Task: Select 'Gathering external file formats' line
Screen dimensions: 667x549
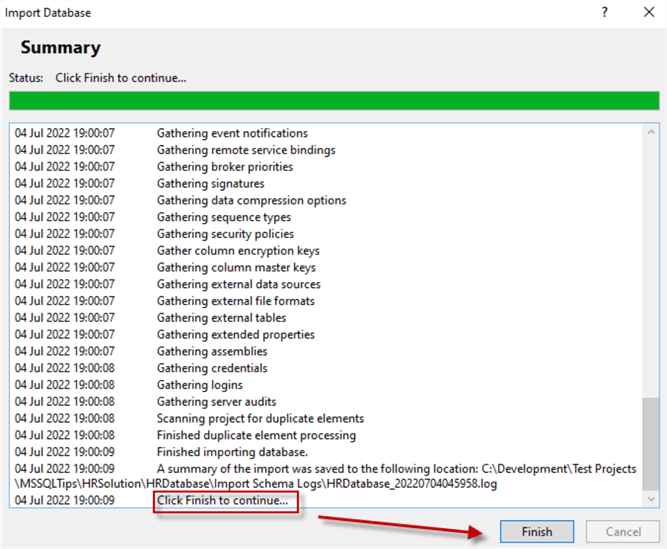Action: click(x=236, y=301)
